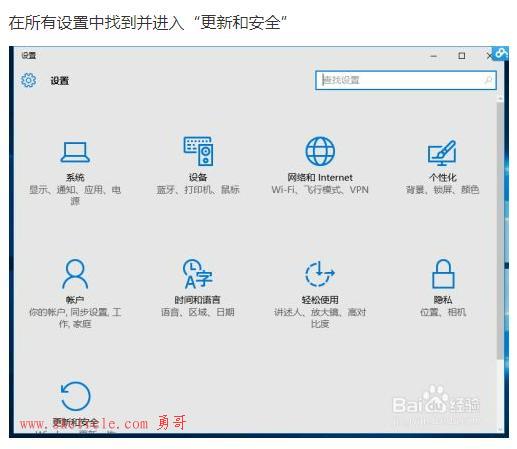Click the 系统 label text

[75, 177]
